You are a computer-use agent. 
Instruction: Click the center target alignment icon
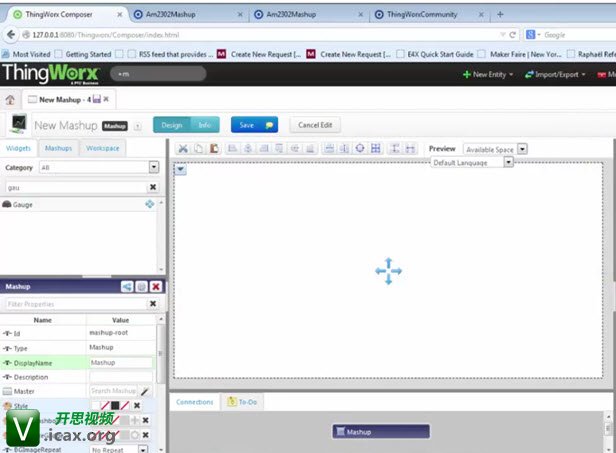(x=360, y=148)
